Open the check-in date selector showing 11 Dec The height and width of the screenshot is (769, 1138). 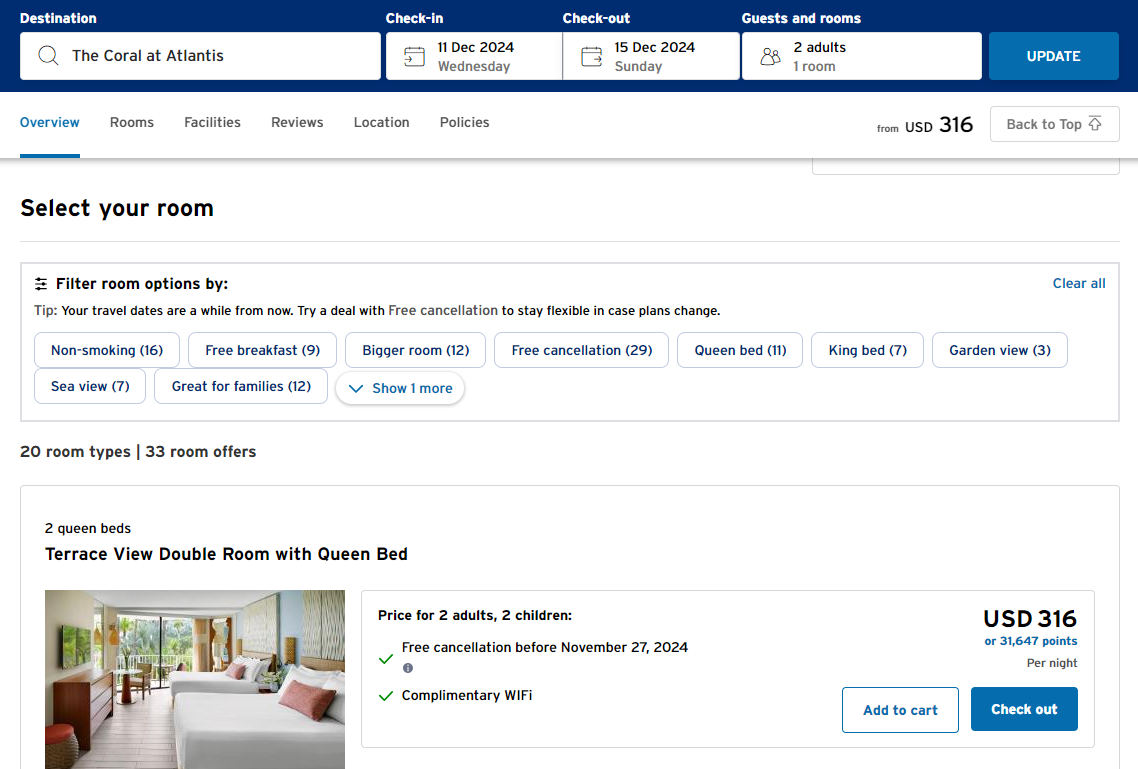pos(474,56)
